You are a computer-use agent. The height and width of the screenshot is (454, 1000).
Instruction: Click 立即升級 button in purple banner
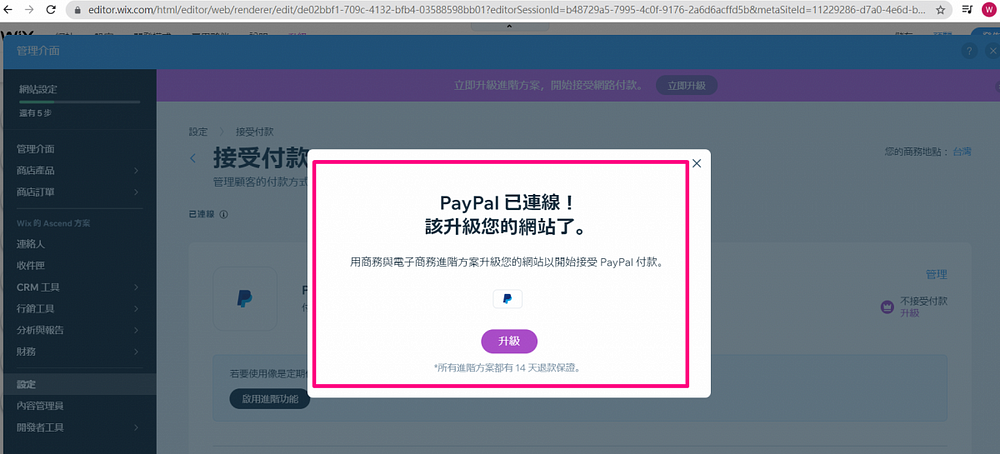pyautogui.click(x=686, y=85)
